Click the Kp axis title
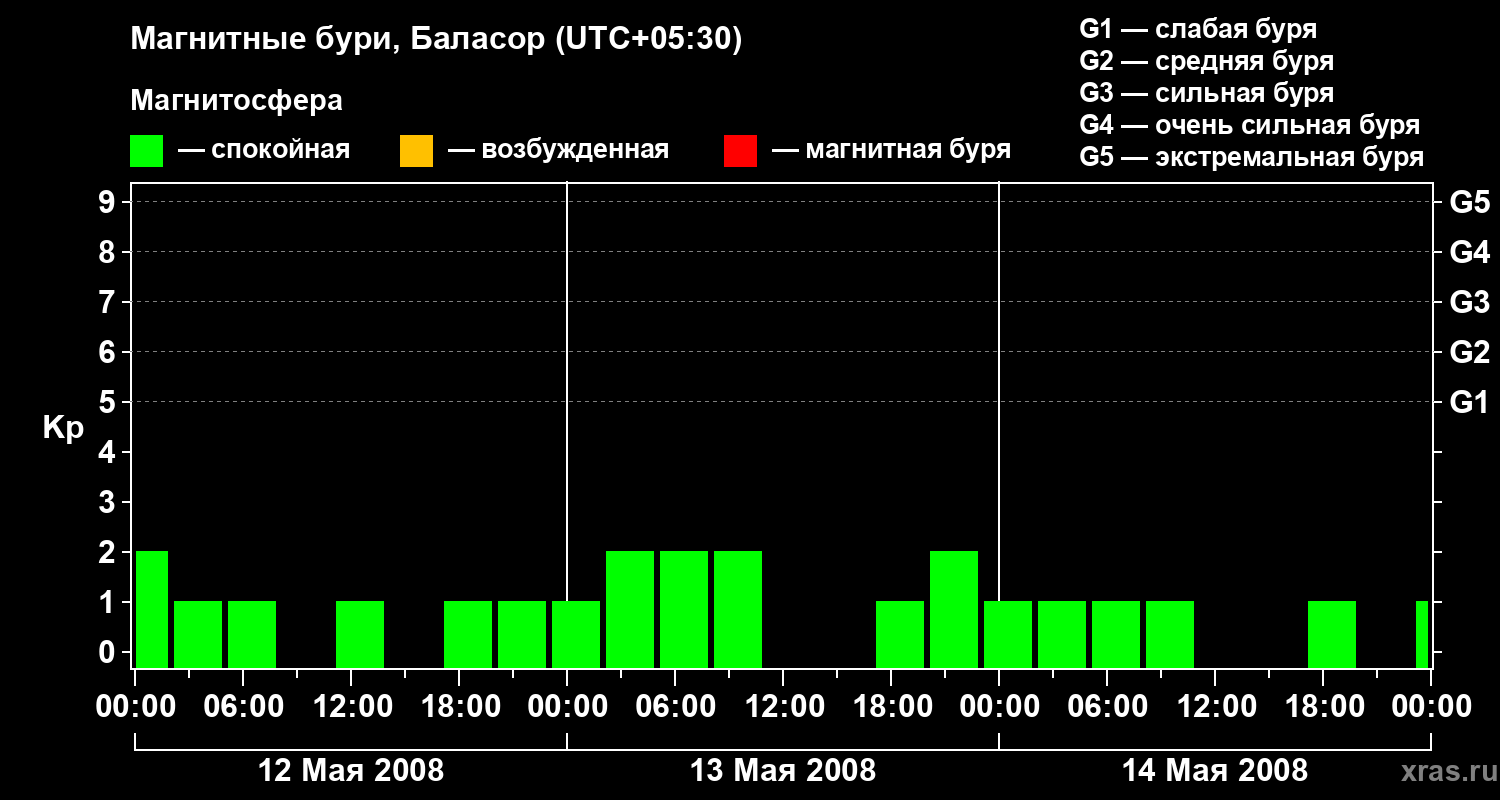The height and width of the screenshot is (800, 1500). (63, 429)
